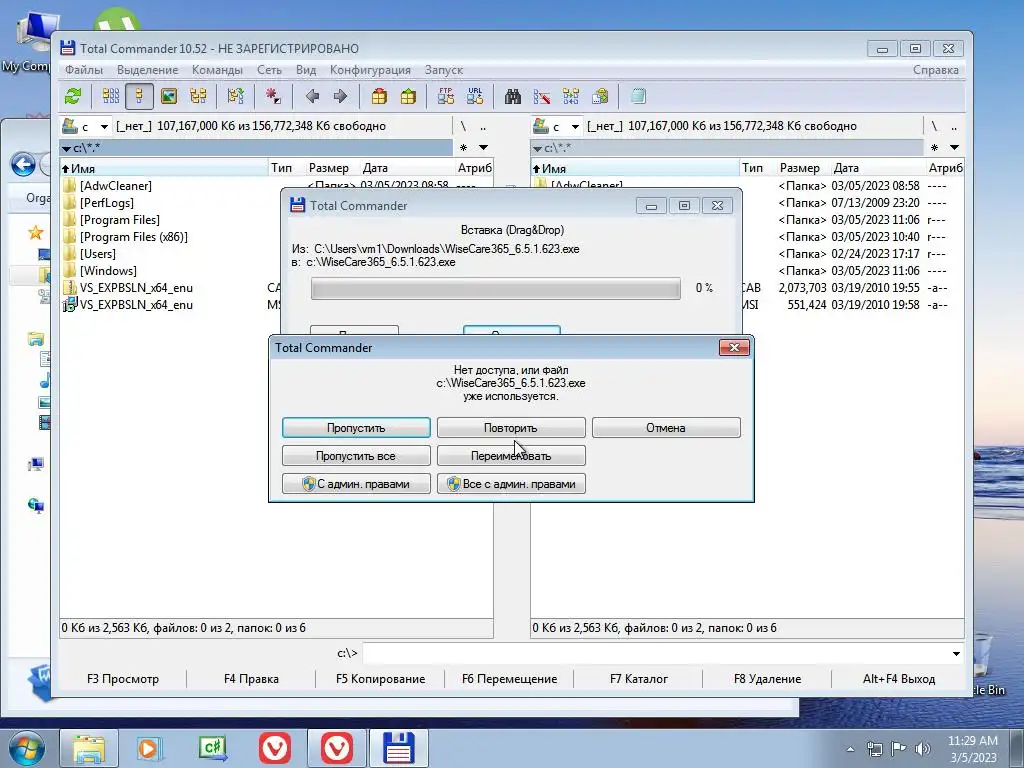Click the Все с админ. правами button
Screen dimensions: 1024x768
(x=511, y=484)
